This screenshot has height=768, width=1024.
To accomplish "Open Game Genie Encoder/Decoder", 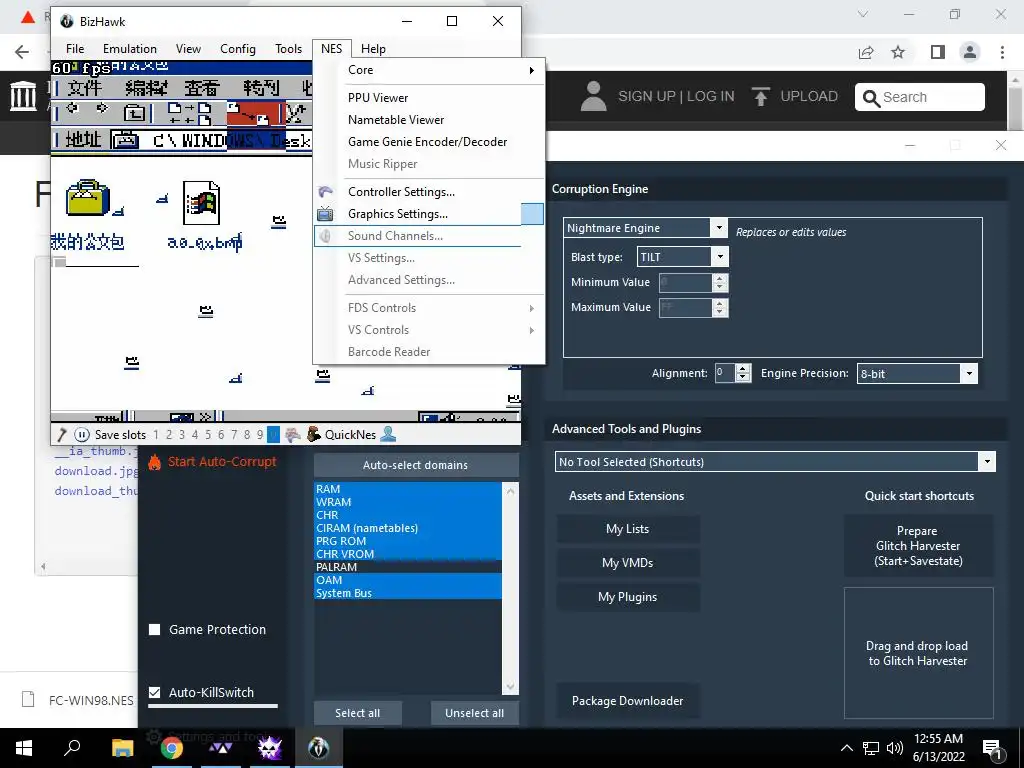I will tap(428, 142).
